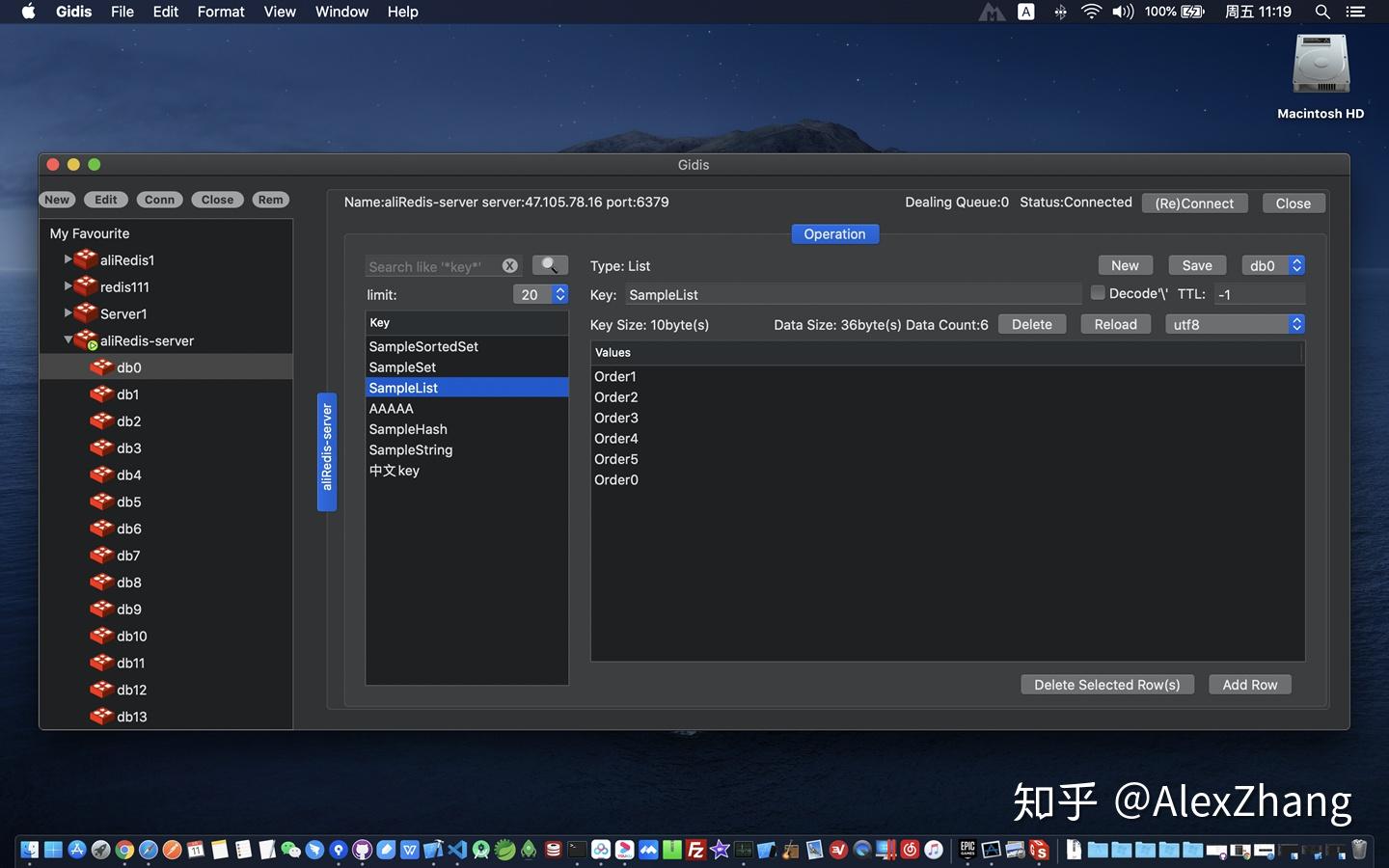The image size is (1389, 868).
Task: Click the Add Row button
Action: pyautogui.click(x=1250, y=685)
